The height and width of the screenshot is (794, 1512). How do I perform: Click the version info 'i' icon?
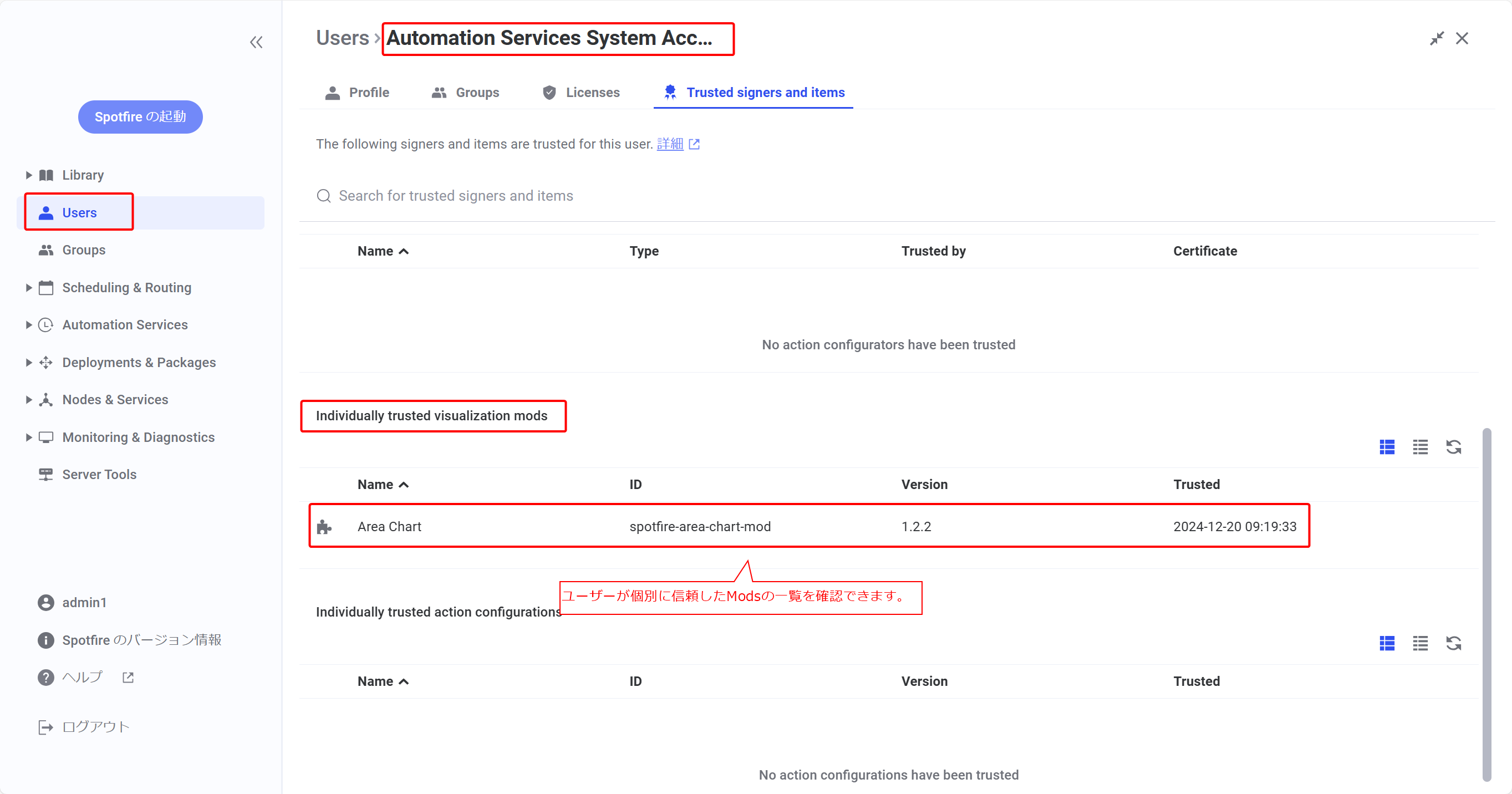(x=46, y=640)
